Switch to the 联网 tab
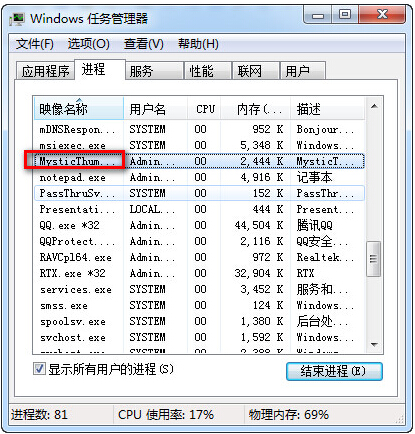 [x=256, y=71]
